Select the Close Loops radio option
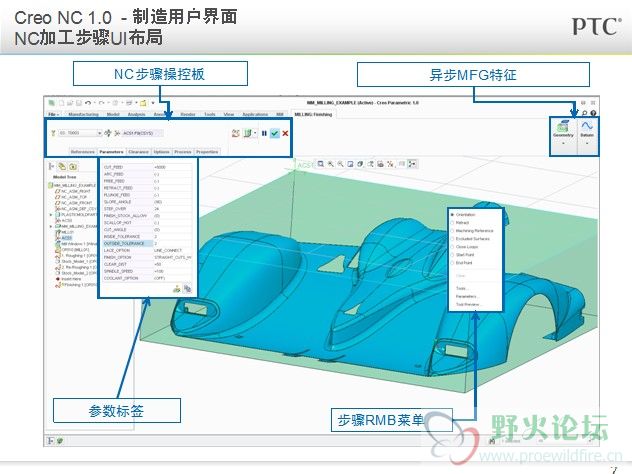This screenshot has width=632, height=474. point(465,247)
